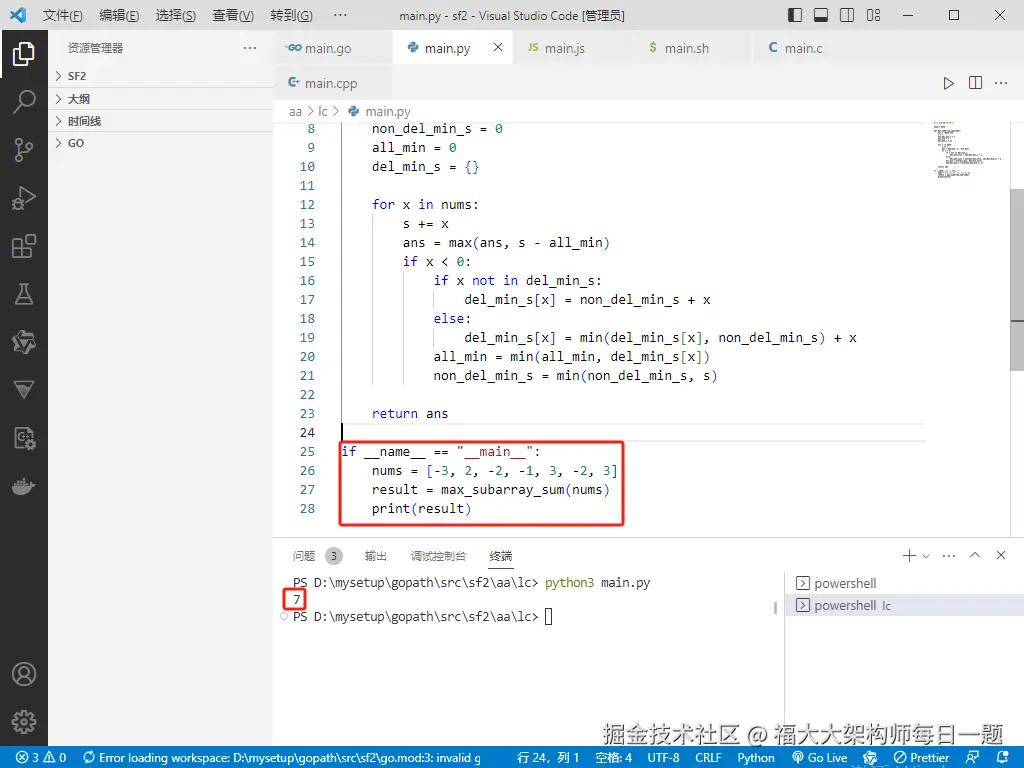Open Source Control view

point(24,150)
